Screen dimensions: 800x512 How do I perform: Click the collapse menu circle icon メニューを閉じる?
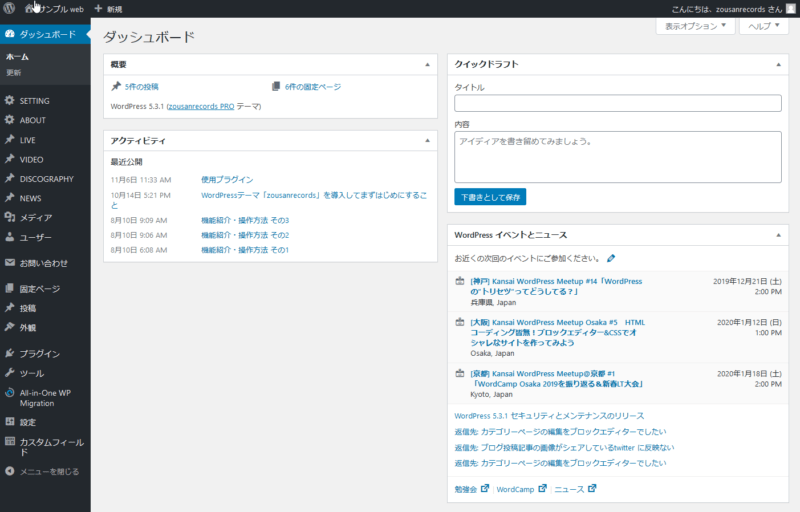9,470
